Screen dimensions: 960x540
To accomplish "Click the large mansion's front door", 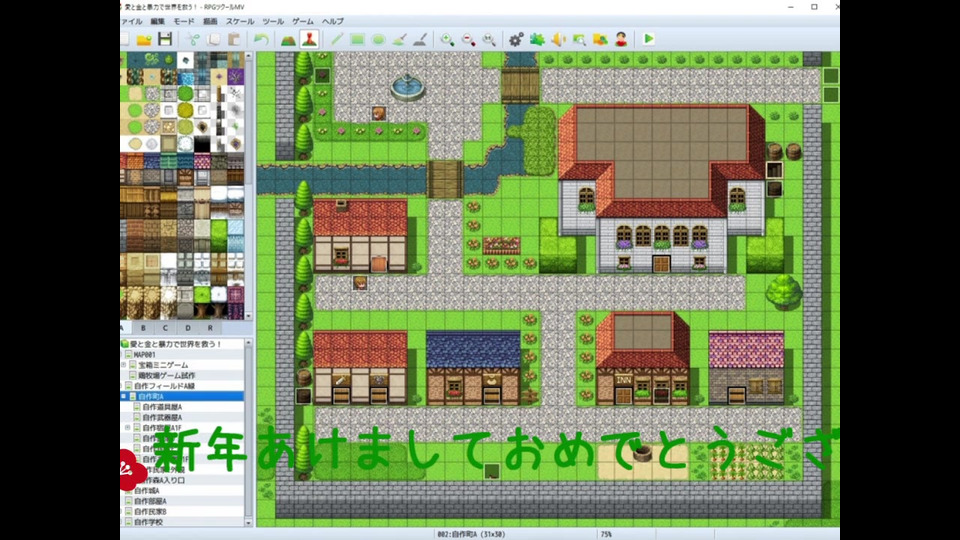I will [661, 264].
